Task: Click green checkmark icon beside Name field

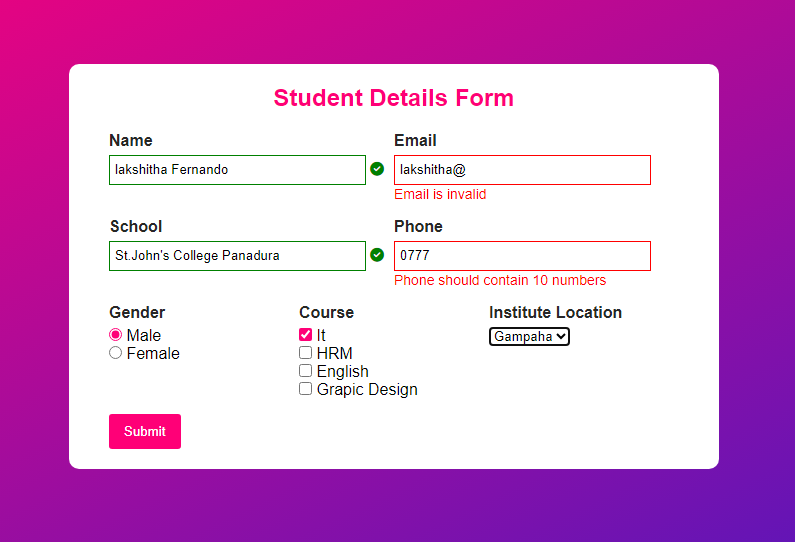Action: pyautogui.click(x=377, y=169)
